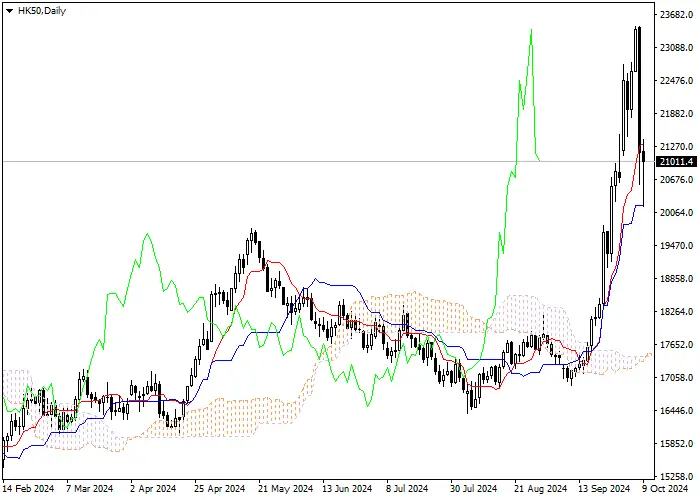The height and width of the screenshot is (500, 700).
Task: Click the 19470.0 price axis label
Action: point(676,246)
